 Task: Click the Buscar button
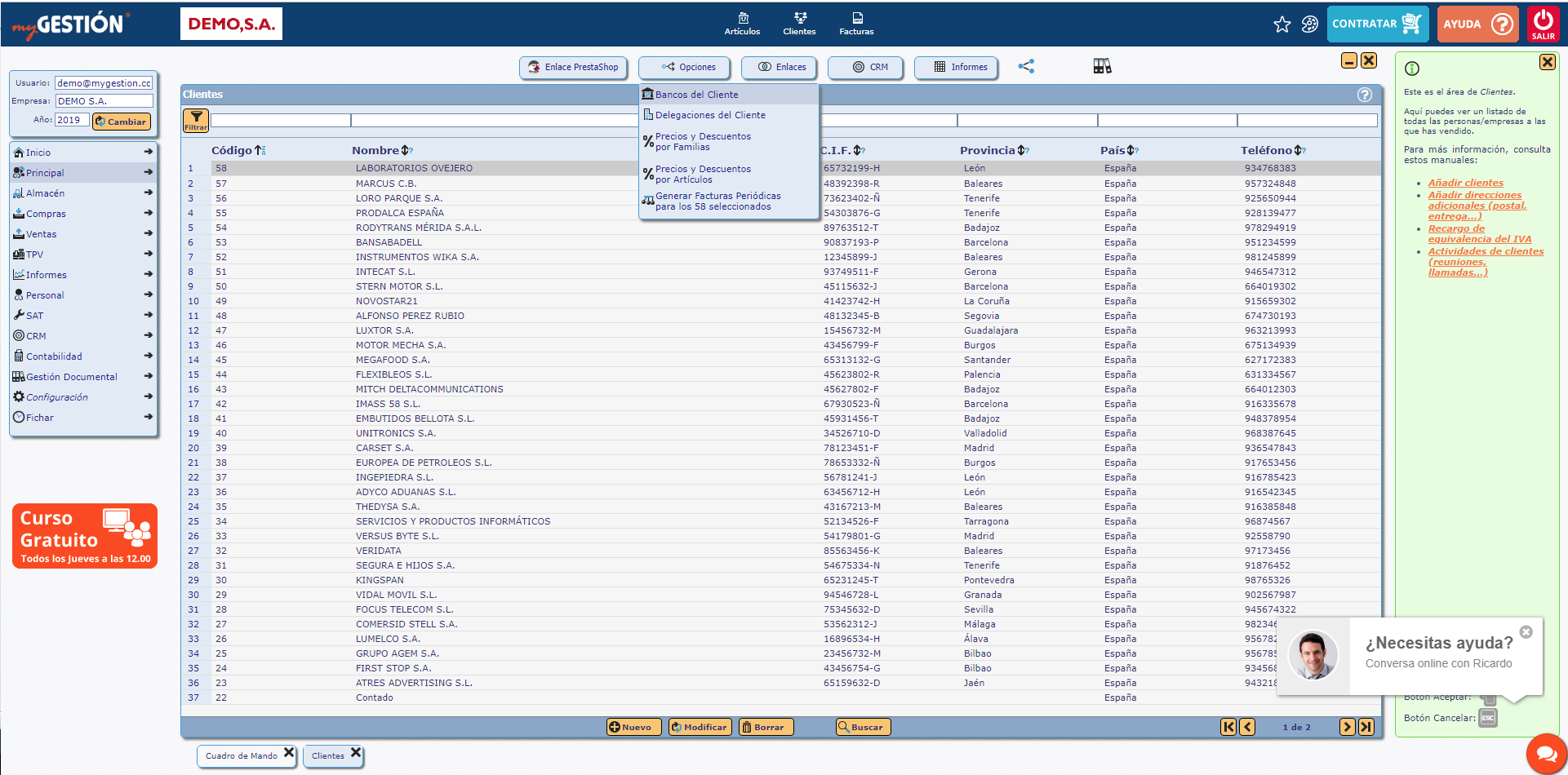864,727
